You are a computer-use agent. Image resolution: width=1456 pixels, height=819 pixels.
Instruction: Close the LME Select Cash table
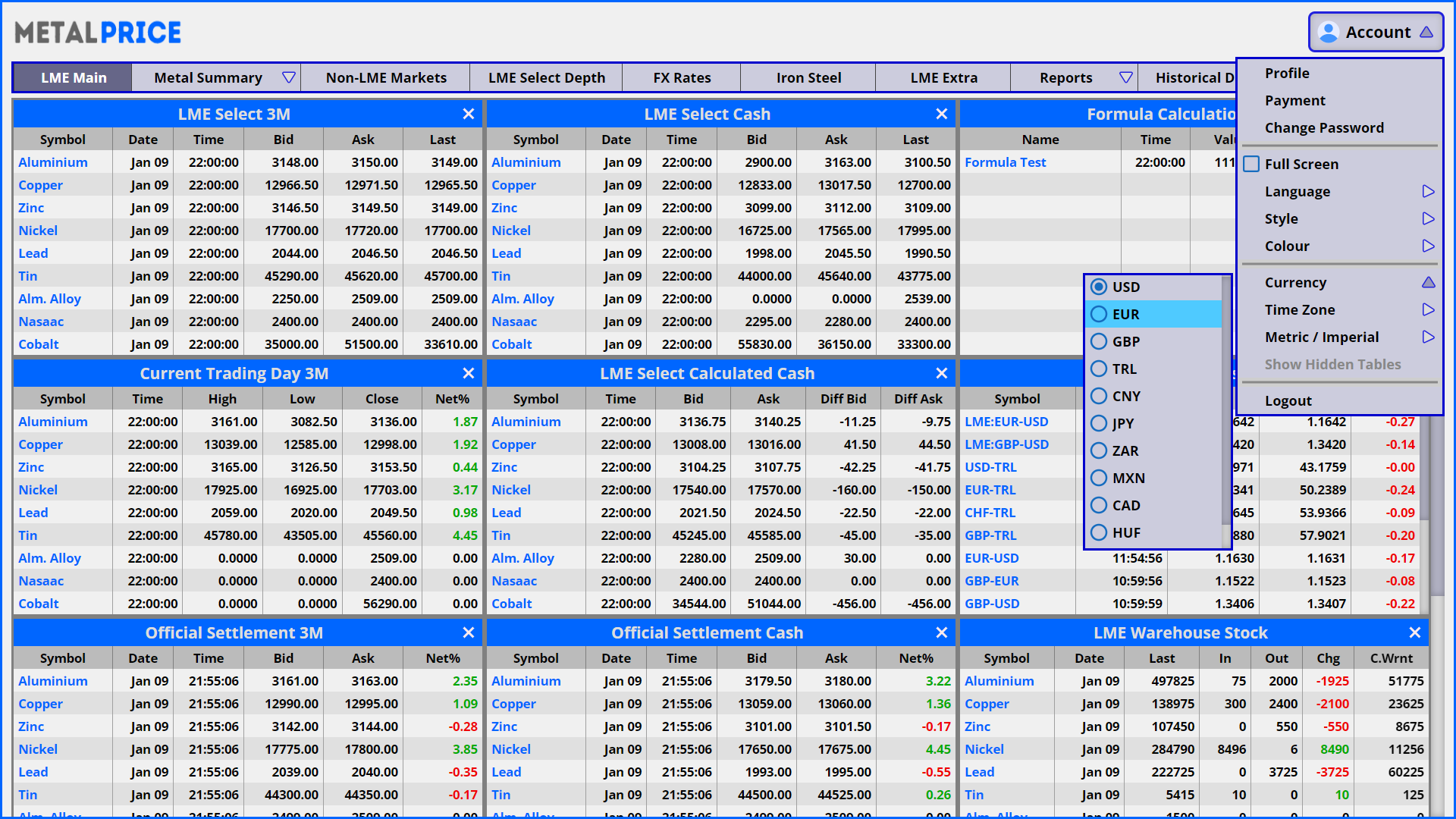click(x=941, y=114)
